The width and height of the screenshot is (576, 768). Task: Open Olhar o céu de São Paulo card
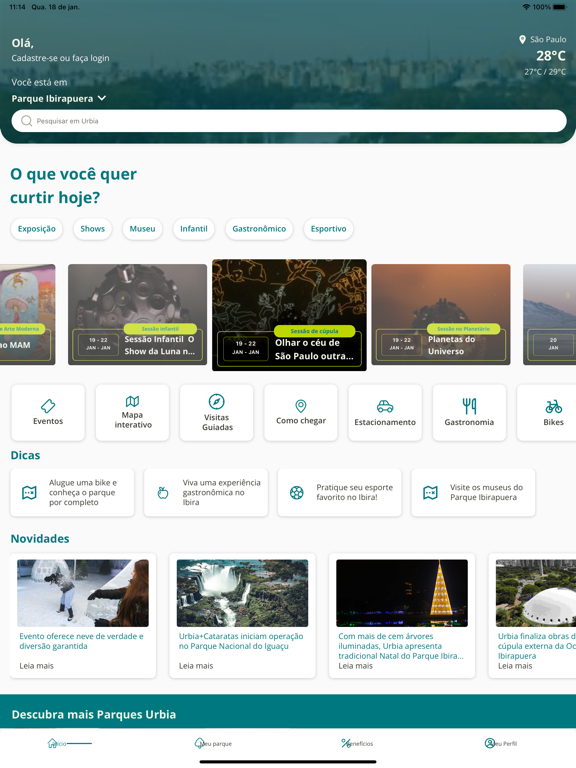click(289, 315)
